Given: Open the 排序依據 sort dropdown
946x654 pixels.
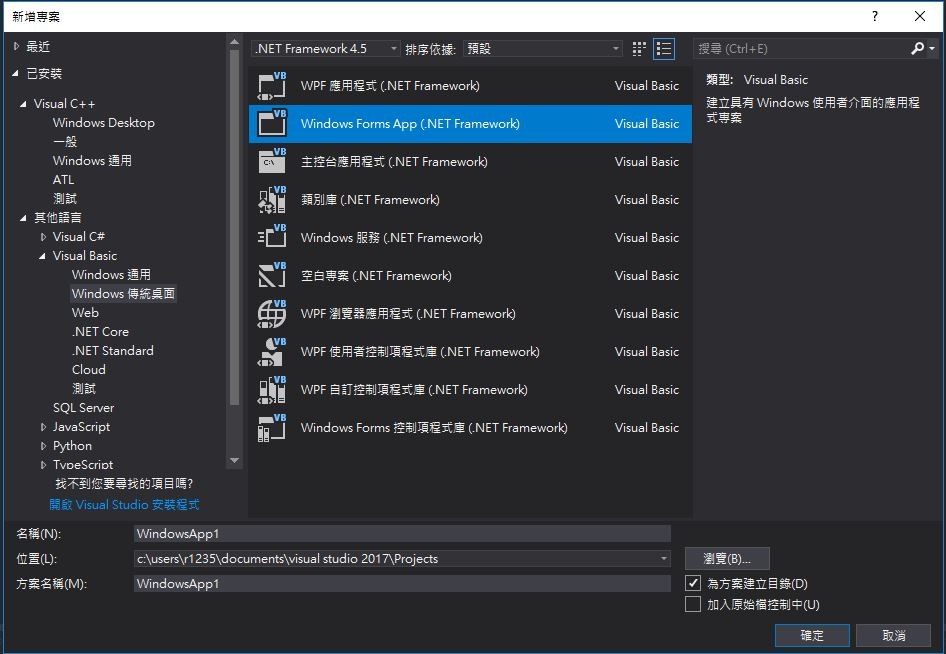Looking at the screenshot, I should click(x=542, y=49).
